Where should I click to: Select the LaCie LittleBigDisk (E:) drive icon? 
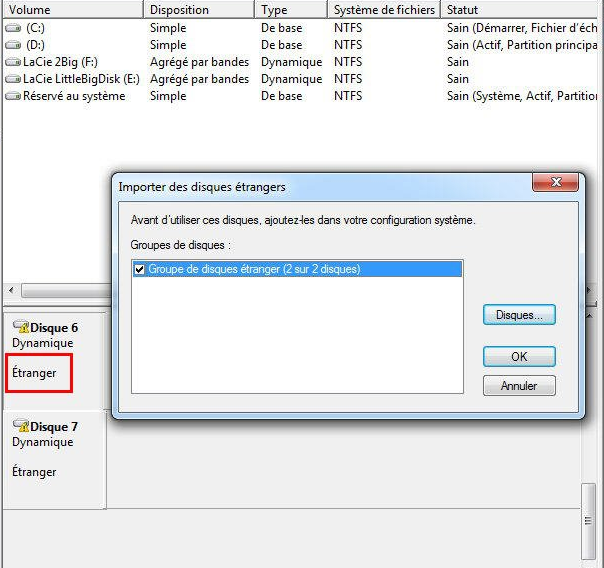tap(13, 79)
